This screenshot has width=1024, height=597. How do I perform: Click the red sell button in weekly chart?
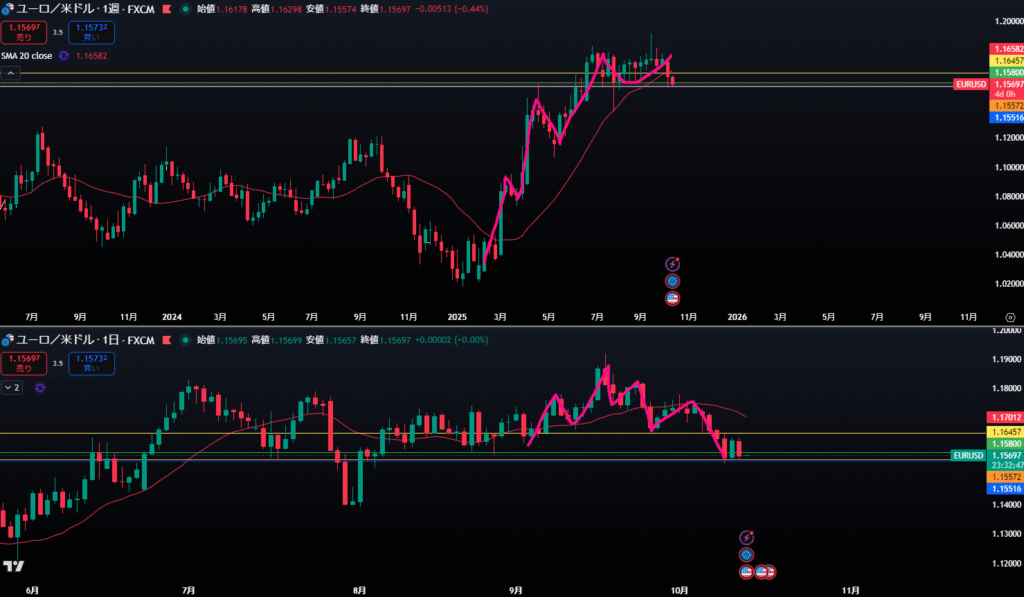pos(24,34)
